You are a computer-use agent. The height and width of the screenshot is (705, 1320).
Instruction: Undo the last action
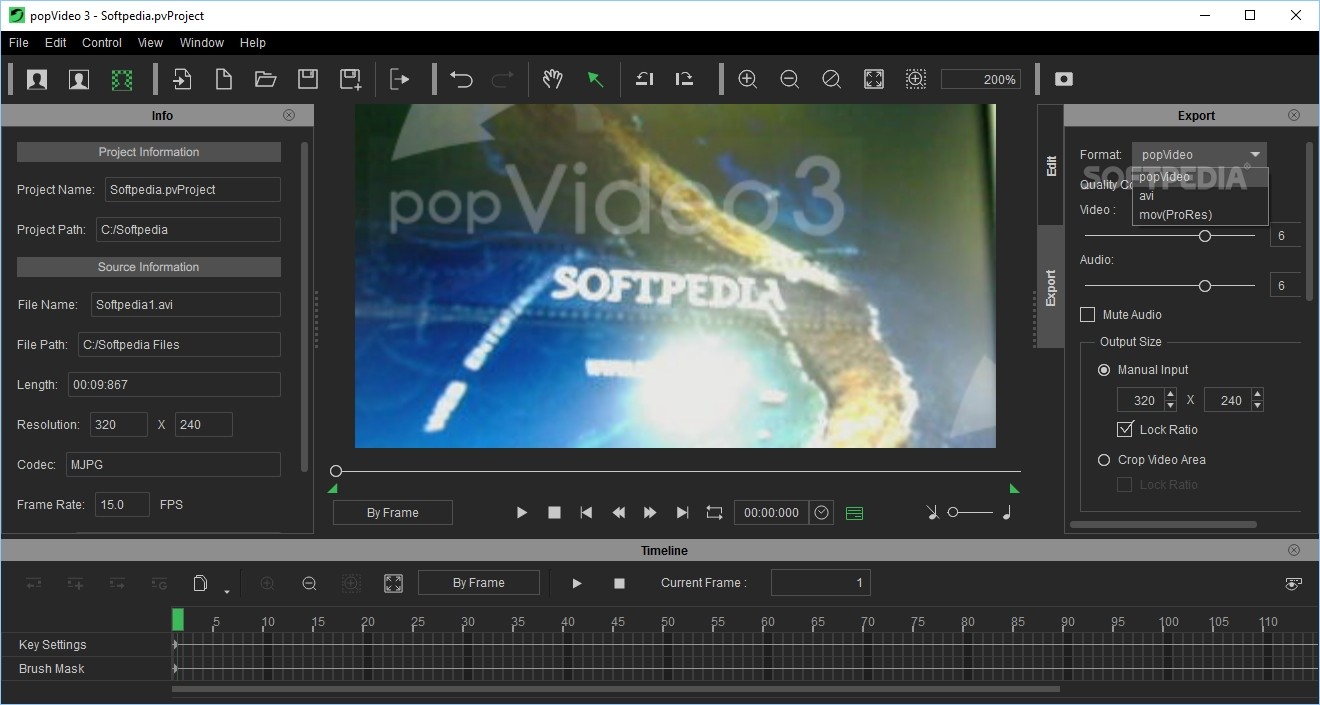point(461,80)
